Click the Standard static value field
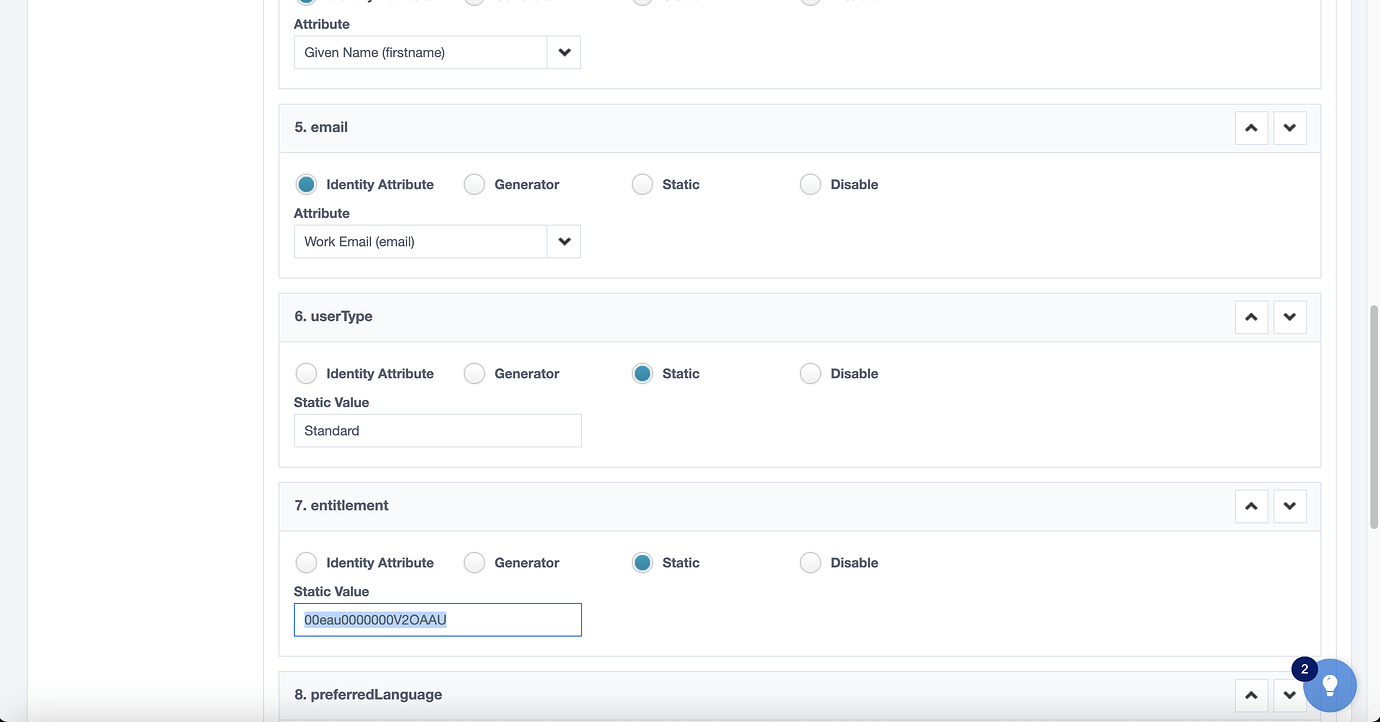 (437, 430)
